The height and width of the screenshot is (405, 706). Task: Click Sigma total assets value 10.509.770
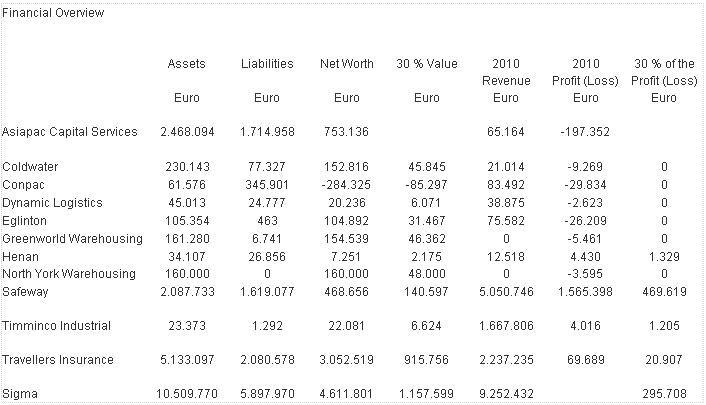[189, 394]
